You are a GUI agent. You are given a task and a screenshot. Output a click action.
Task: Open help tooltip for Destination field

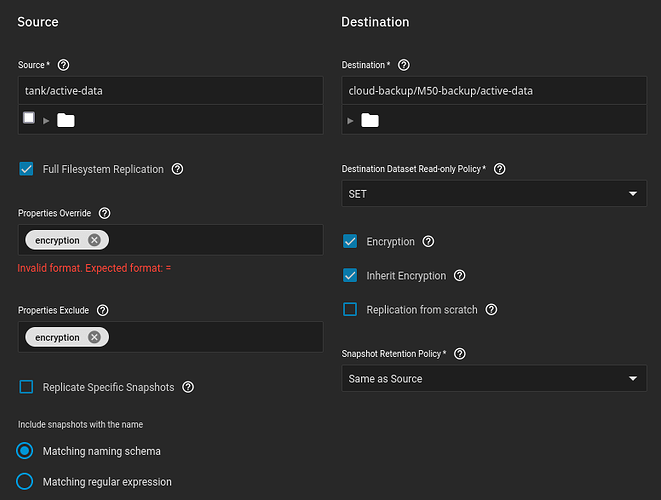coord(403,65)
